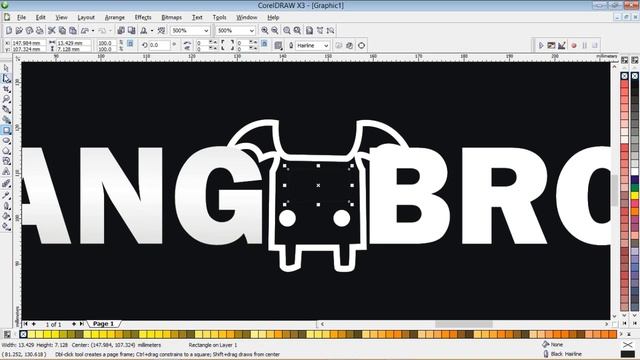Select the Page 1 tab
640x360 pixels.
[104, 324]
